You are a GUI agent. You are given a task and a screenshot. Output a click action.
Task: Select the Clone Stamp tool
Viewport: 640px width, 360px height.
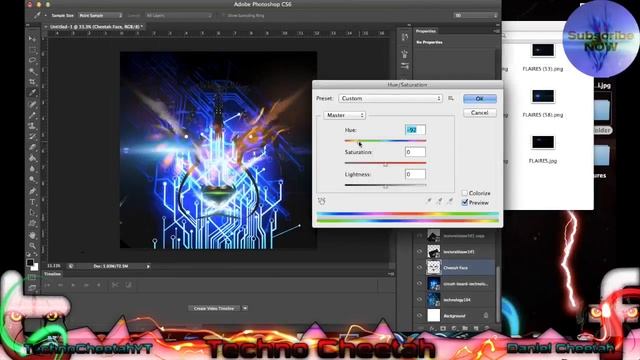click(32, 126)
